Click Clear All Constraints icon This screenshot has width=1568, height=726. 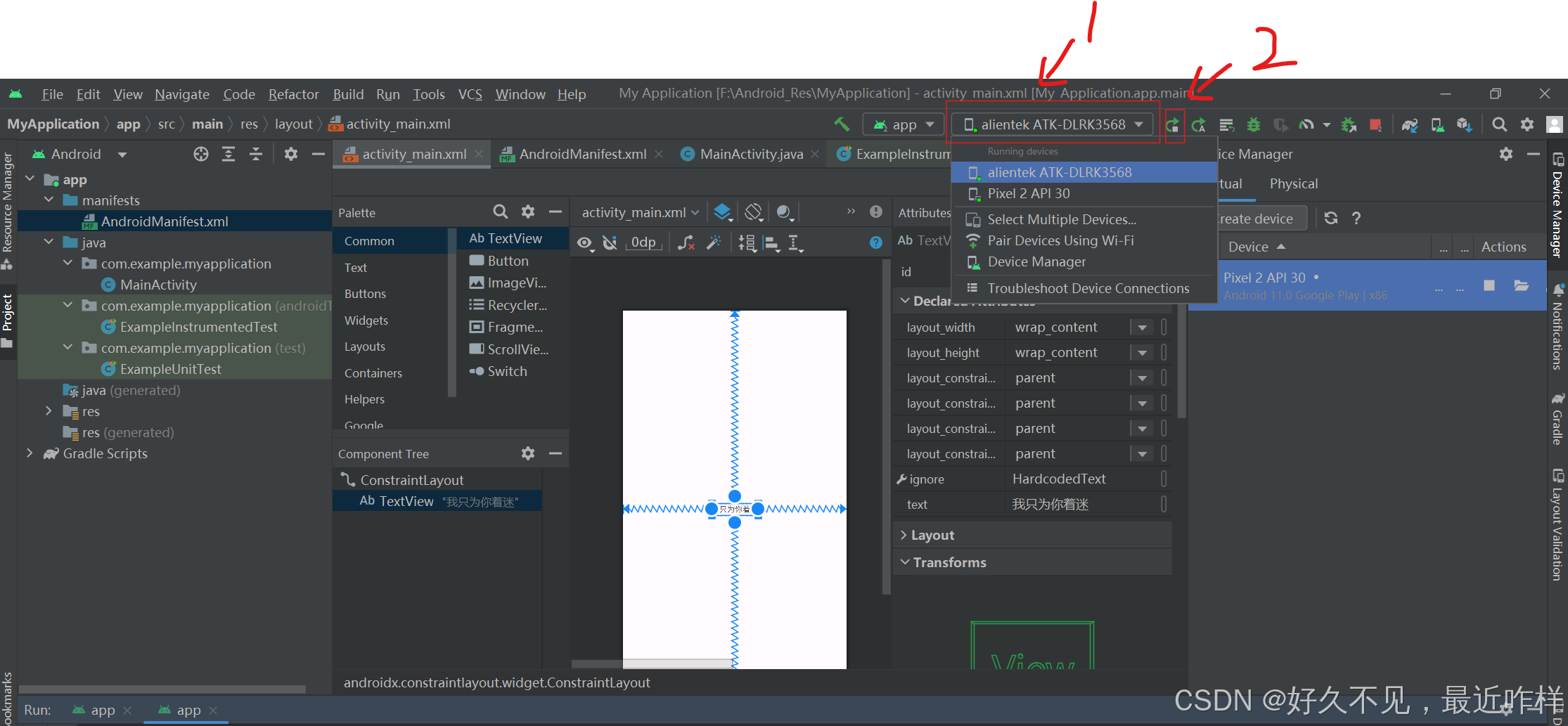coord(686,242)
